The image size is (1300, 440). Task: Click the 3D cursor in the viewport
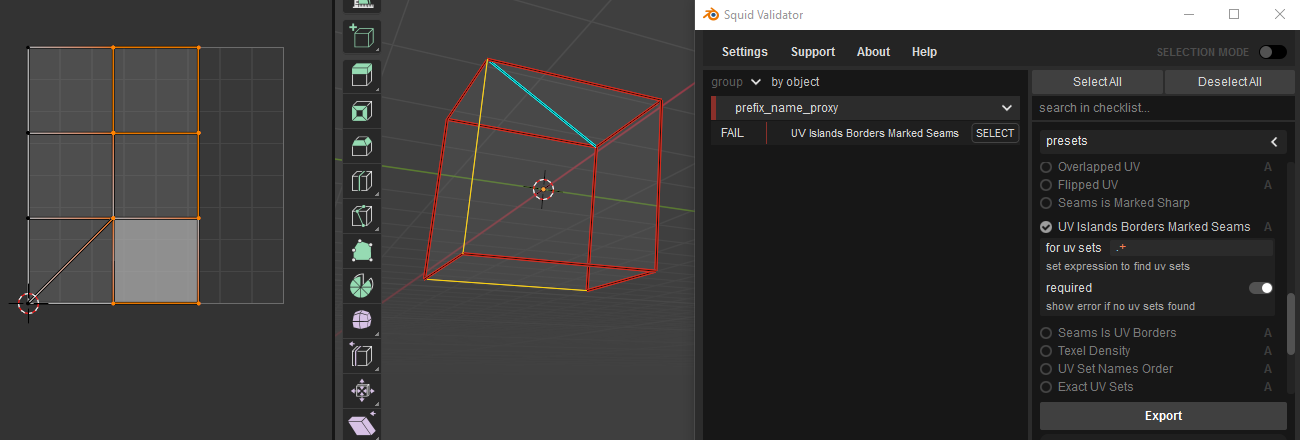(543, 189)
